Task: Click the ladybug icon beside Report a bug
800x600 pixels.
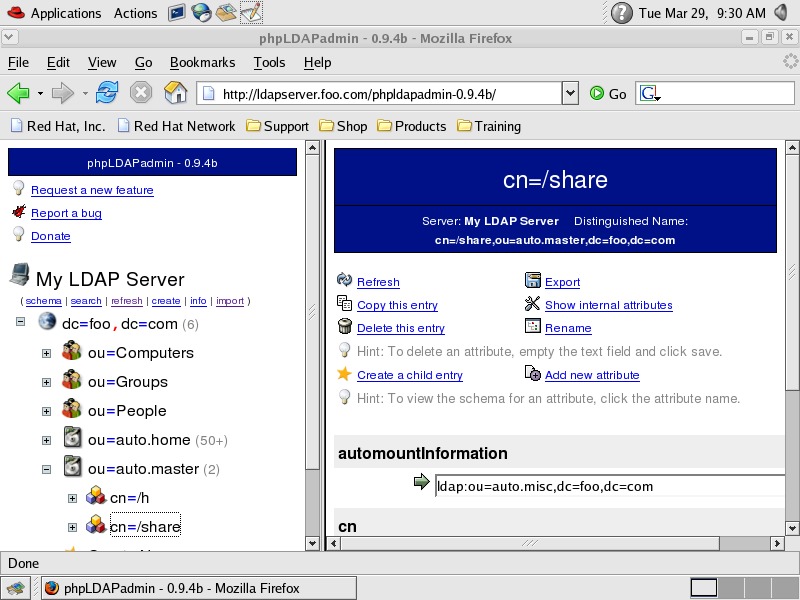Action: click(19, 212)
